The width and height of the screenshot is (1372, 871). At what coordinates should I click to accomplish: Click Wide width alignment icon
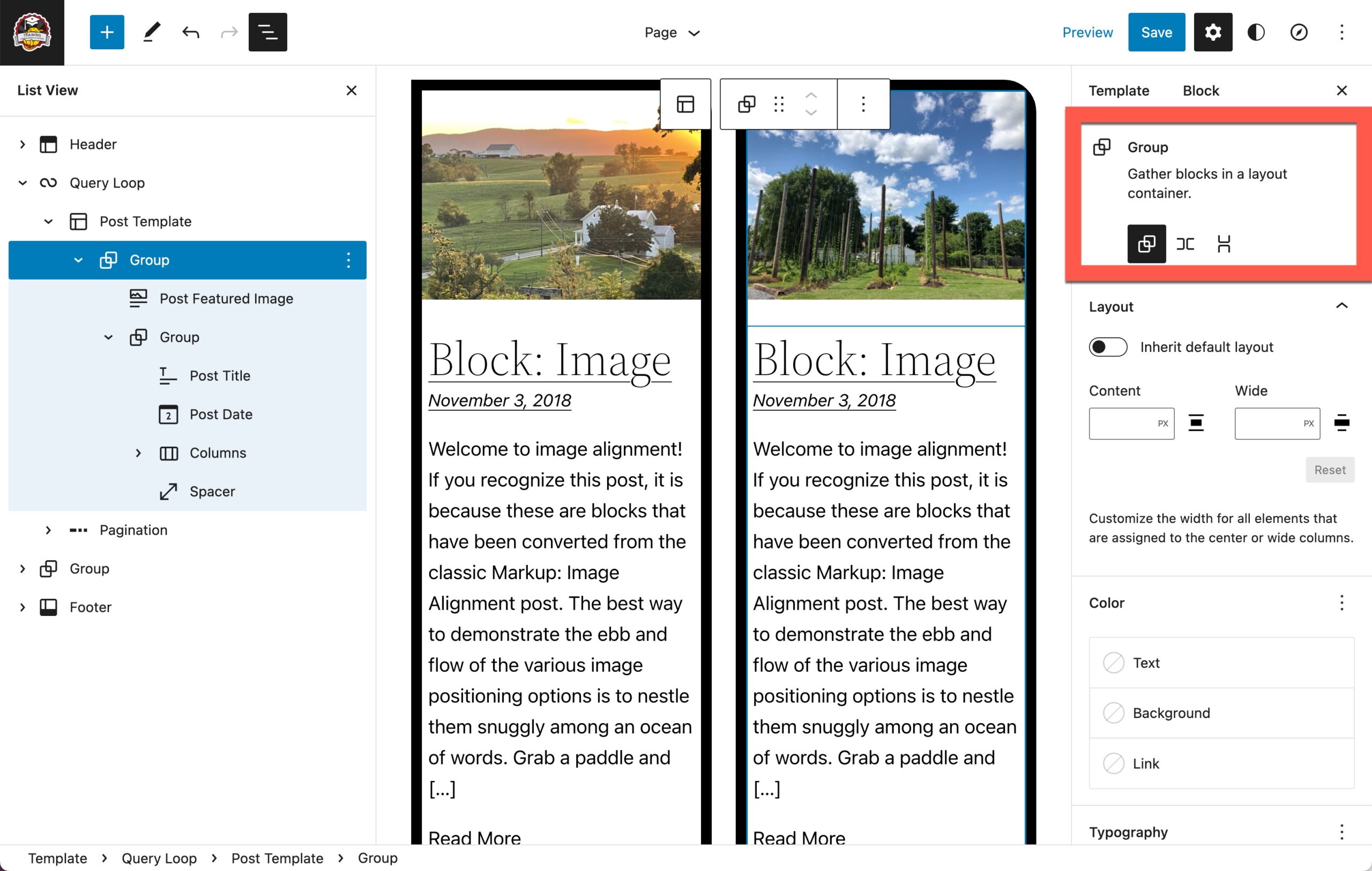pyautogui.click(x=1341, y=423)
